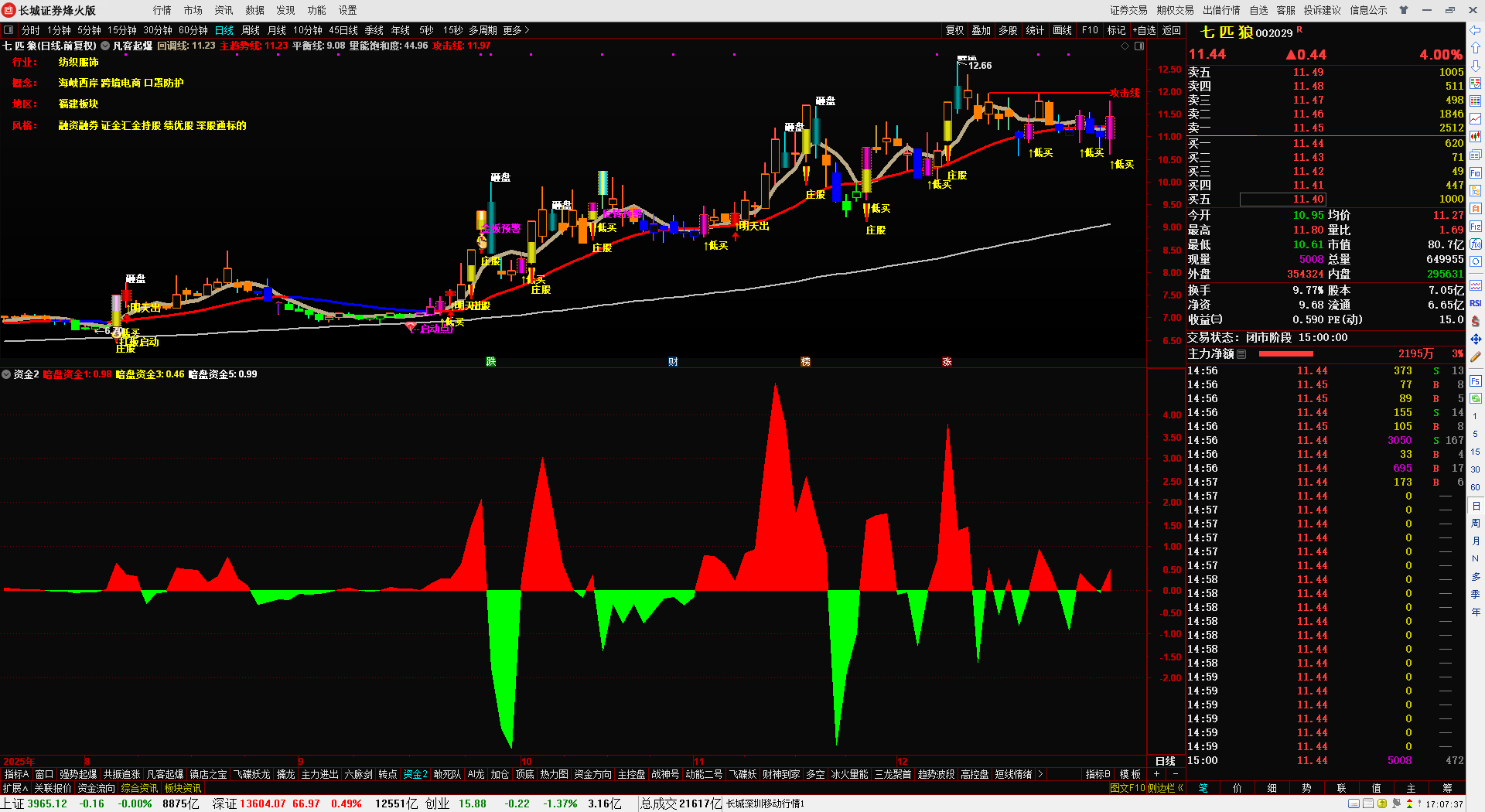Expand the 凡客起爆 indicator dropdown arrow

point(105,46)
